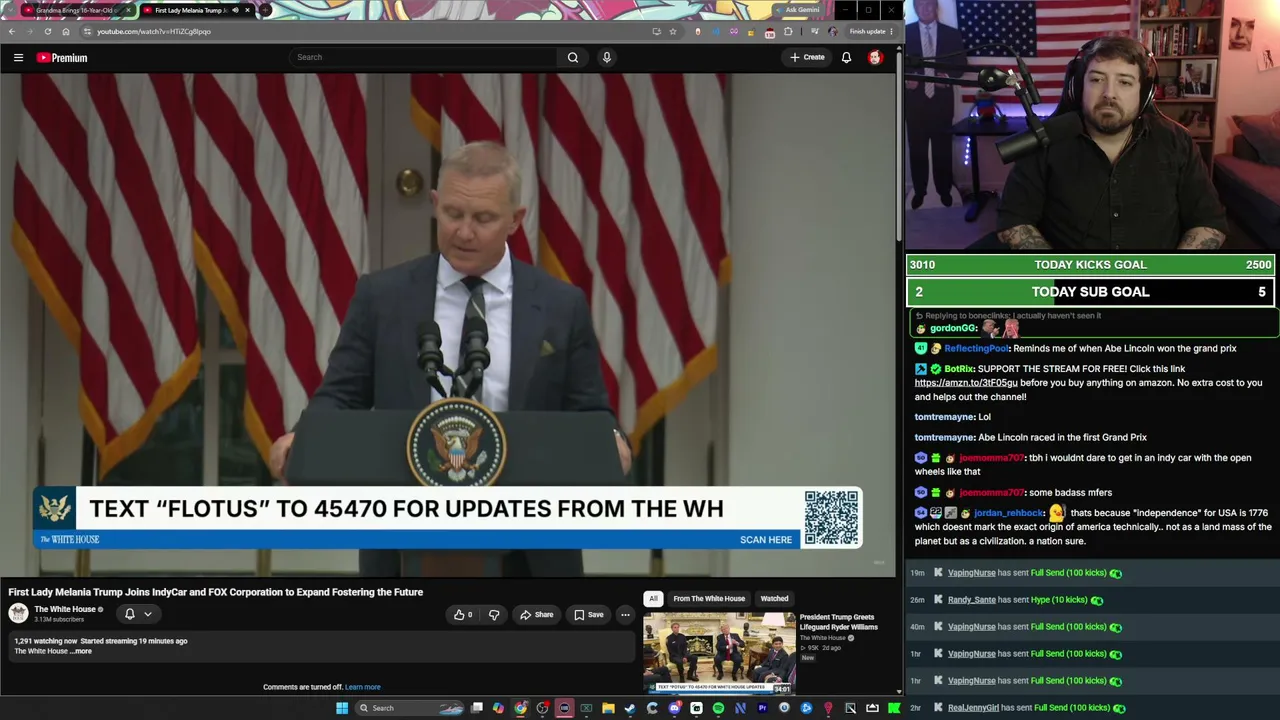Go to YouTube Premium home via logo
This screenshot has width=1280, height=720.
62,58
